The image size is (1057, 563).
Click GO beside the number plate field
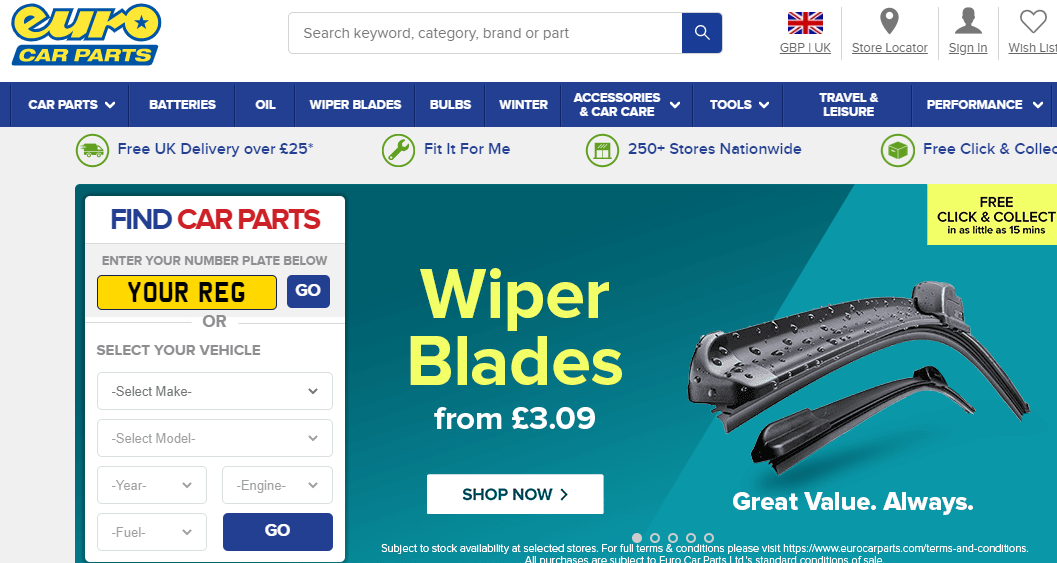(308, 291)
